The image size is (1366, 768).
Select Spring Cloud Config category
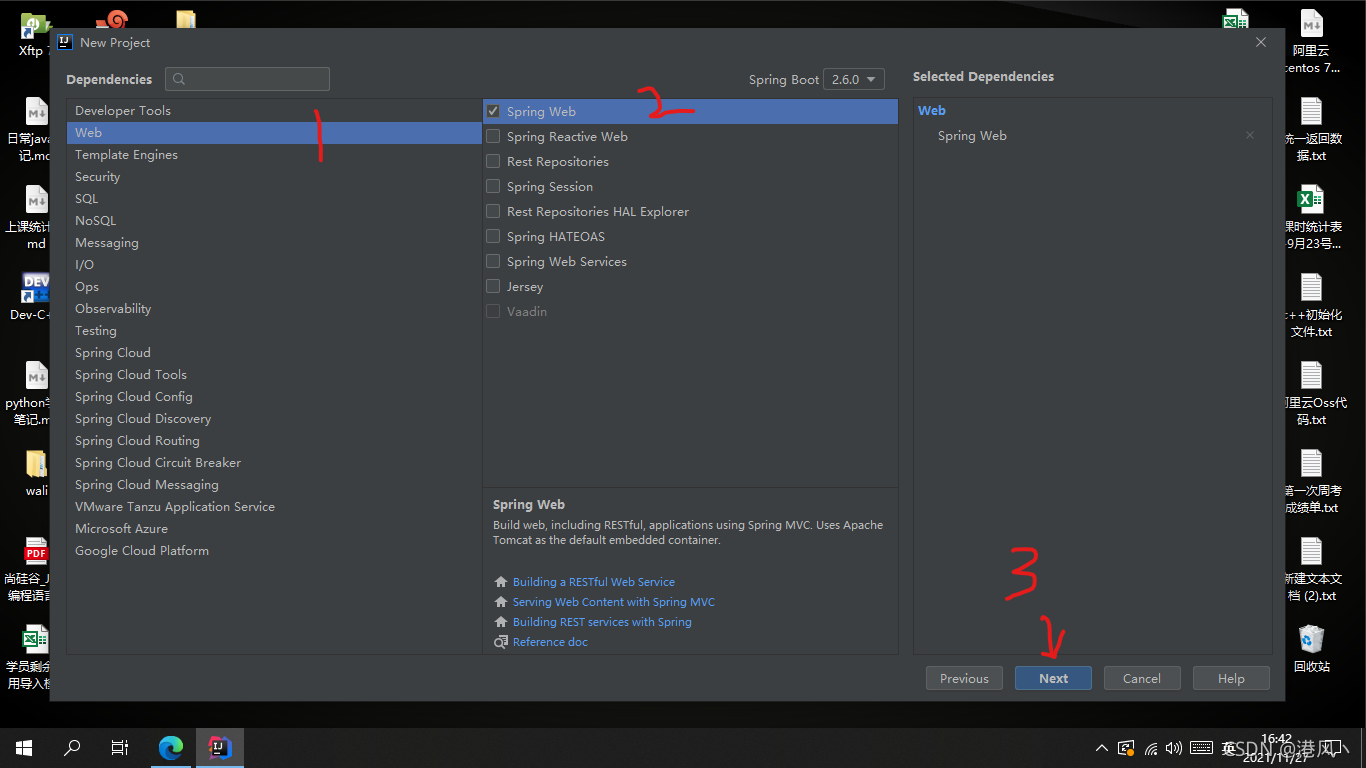[x=274, y=396]
